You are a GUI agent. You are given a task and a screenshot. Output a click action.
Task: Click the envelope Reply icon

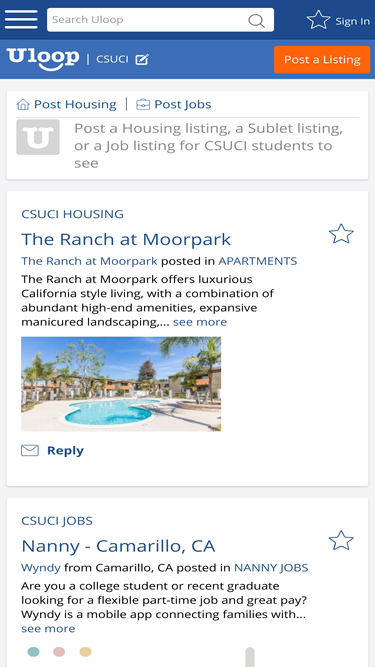point(30,450)
